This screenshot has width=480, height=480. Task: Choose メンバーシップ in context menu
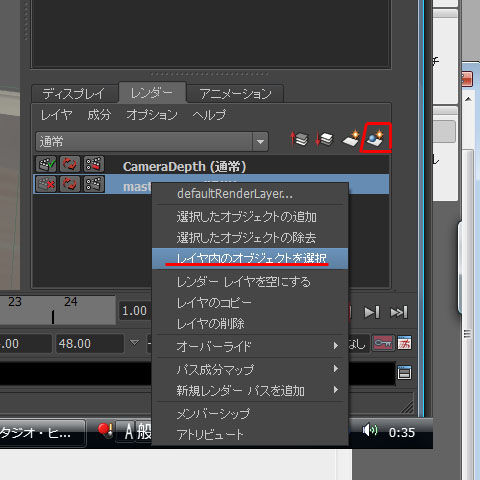tap(250, 413)
